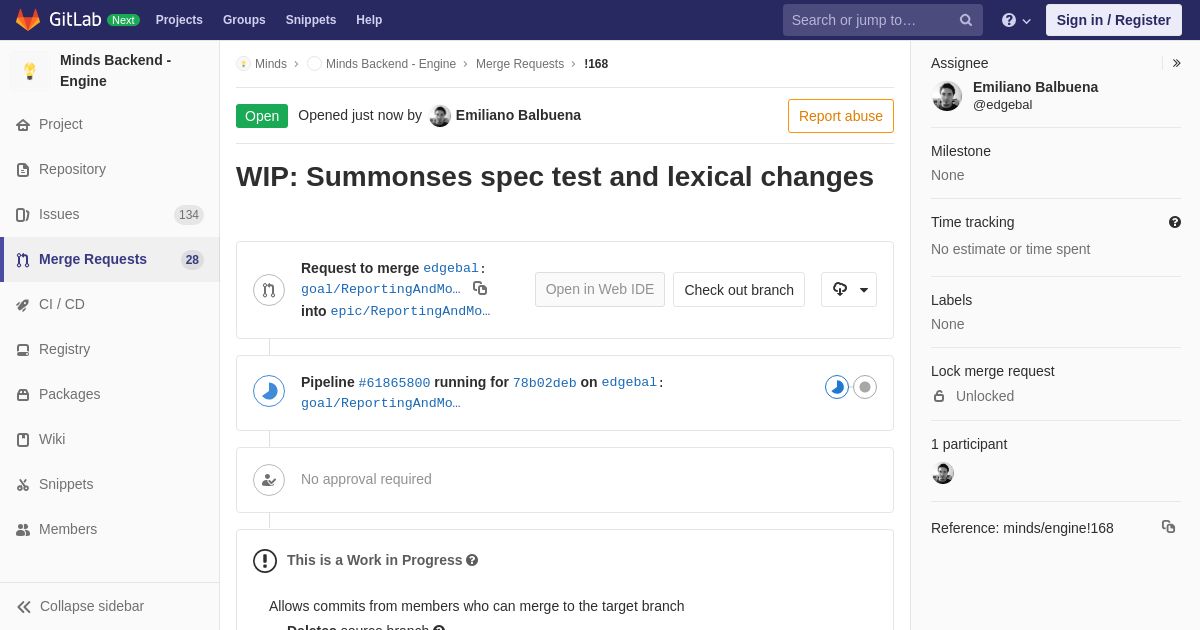This screenshot has width=1200, height=630.
Task: Collapse the right sidebar with double chevron
Action: pyautogui.click(x=1176, y=63)
